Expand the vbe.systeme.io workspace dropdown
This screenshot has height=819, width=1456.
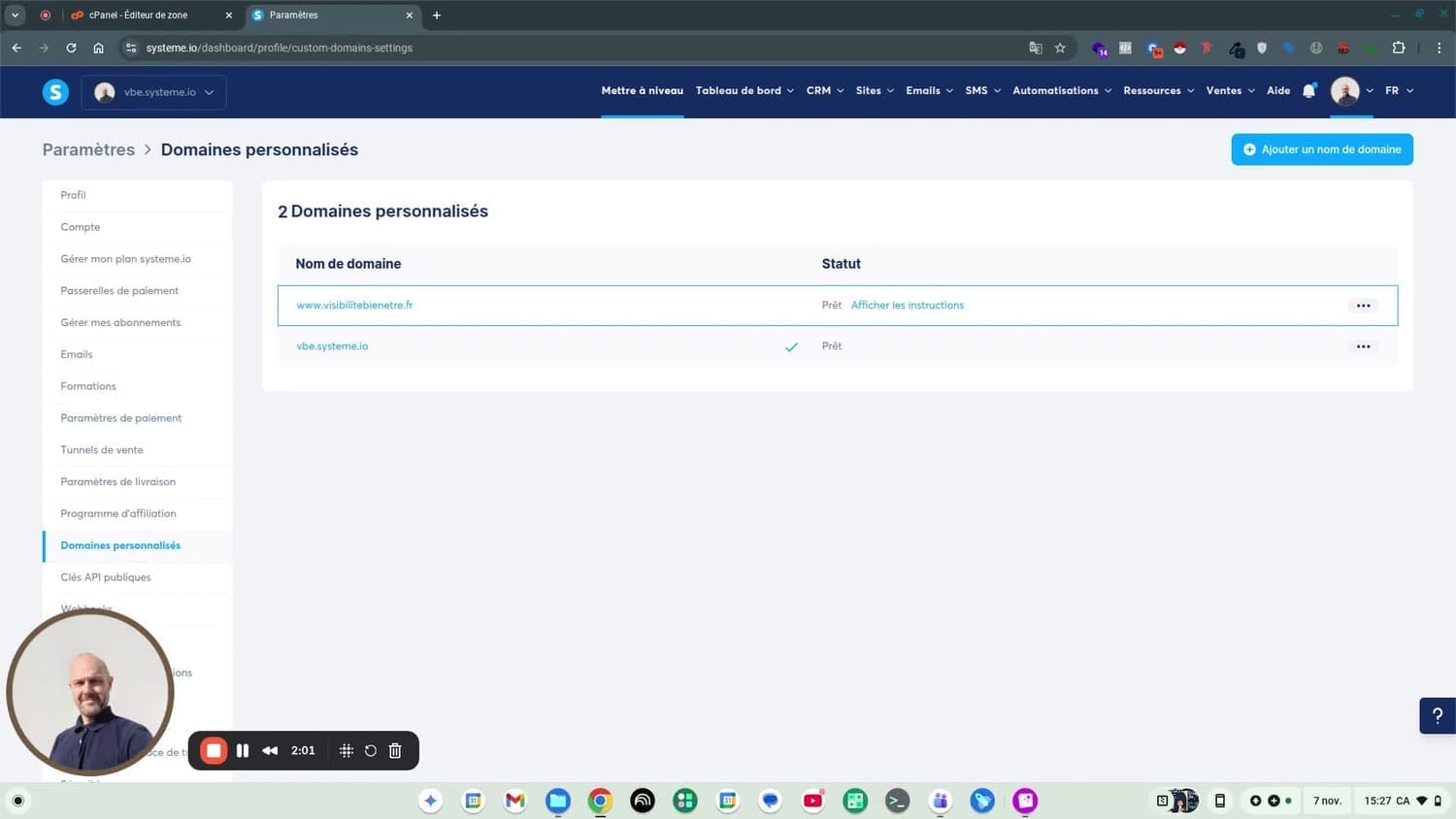[154, 92]
